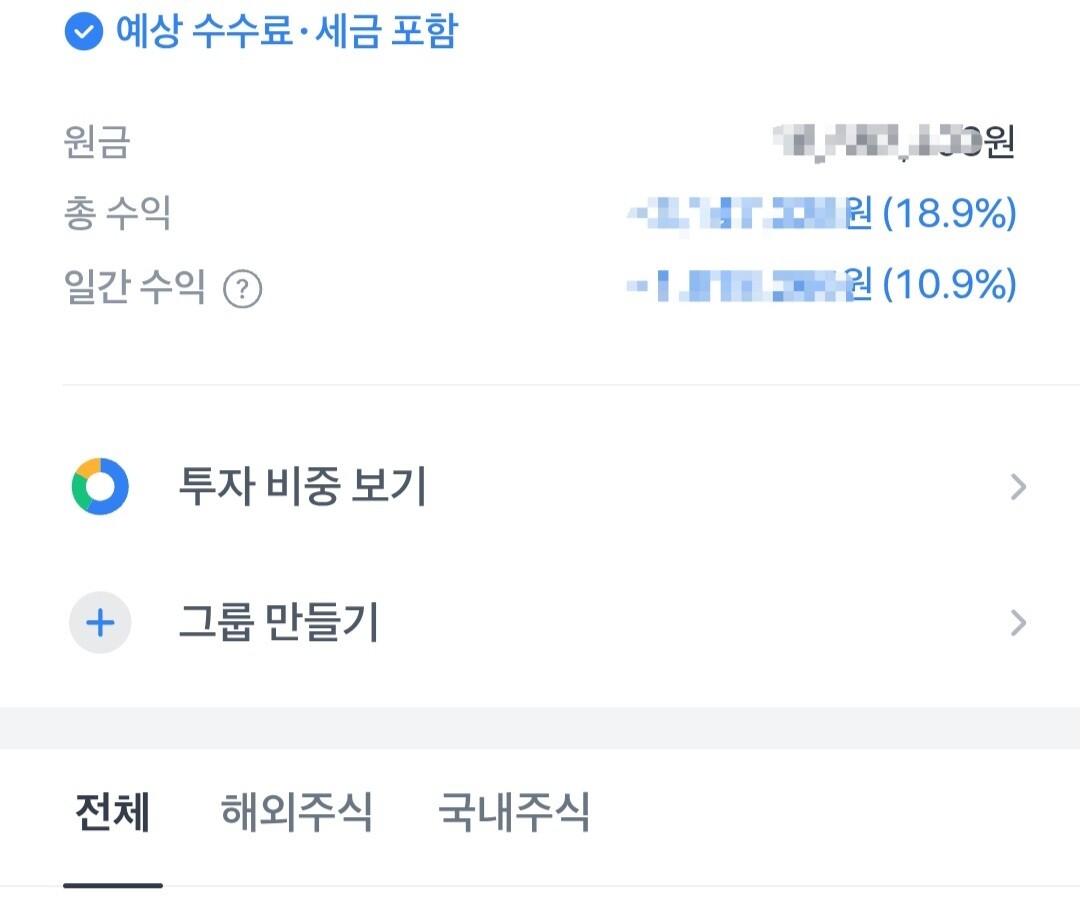Click the 총 수익 18.9% value
1080x910 pixels.
(950, 213)
